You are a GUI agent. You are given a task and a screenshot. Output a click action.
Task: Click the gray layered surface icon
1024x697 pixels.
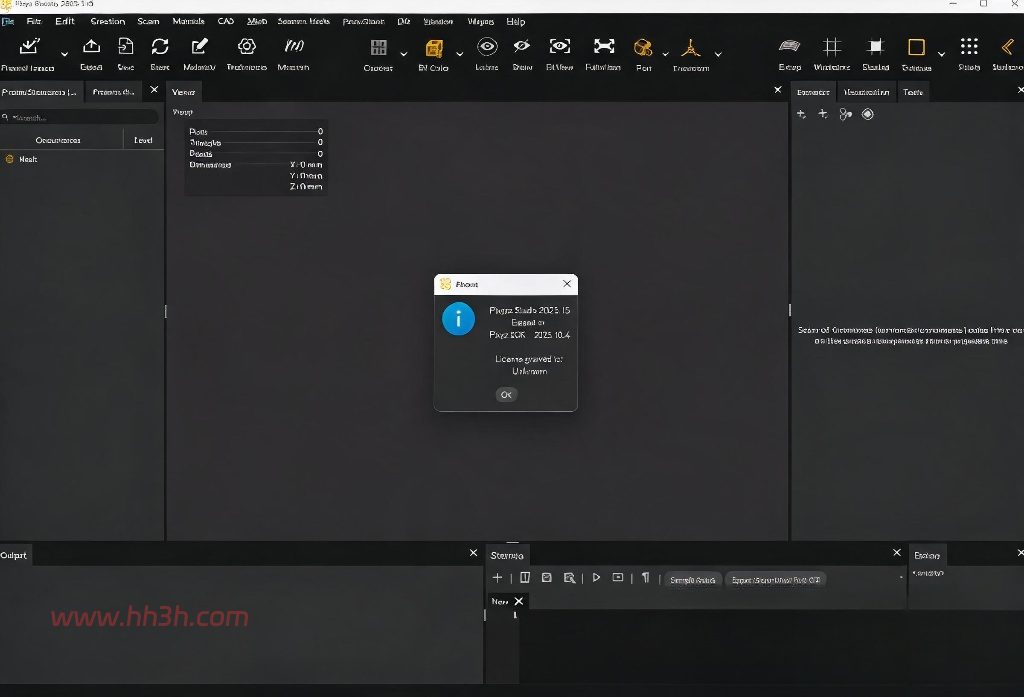click(790, 46)
